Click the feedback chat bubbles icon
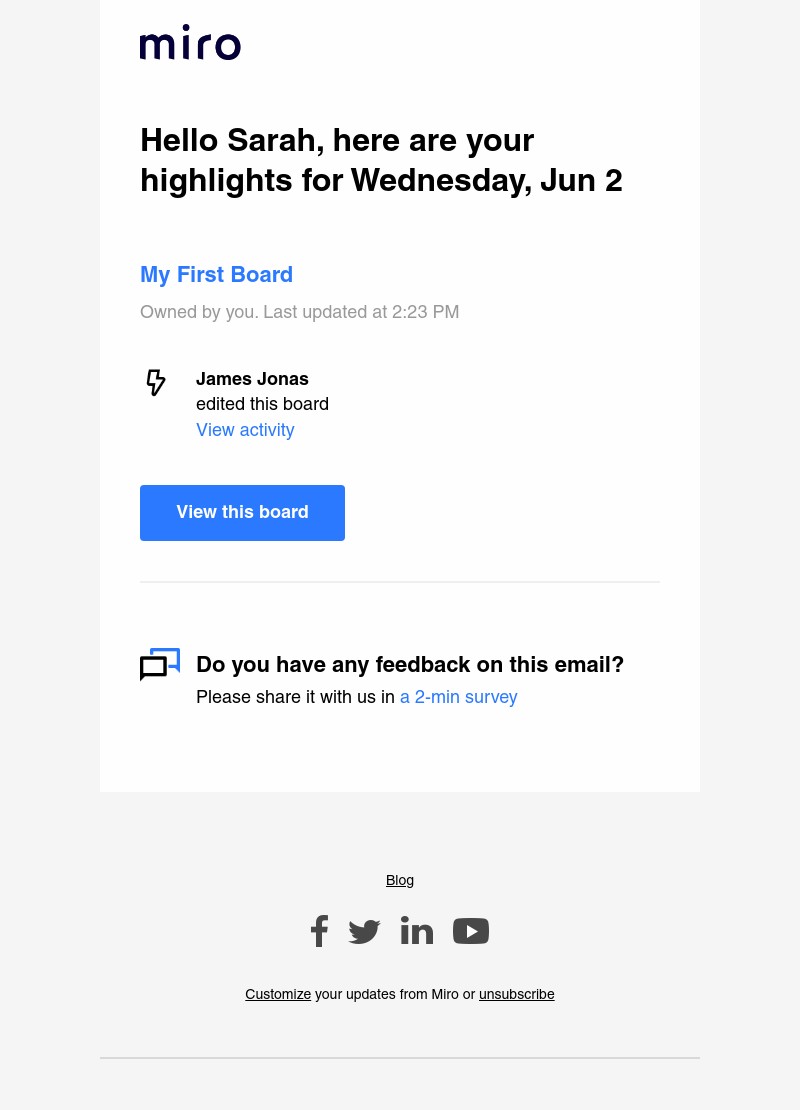The image size is (800, 1110). point(160,664)
